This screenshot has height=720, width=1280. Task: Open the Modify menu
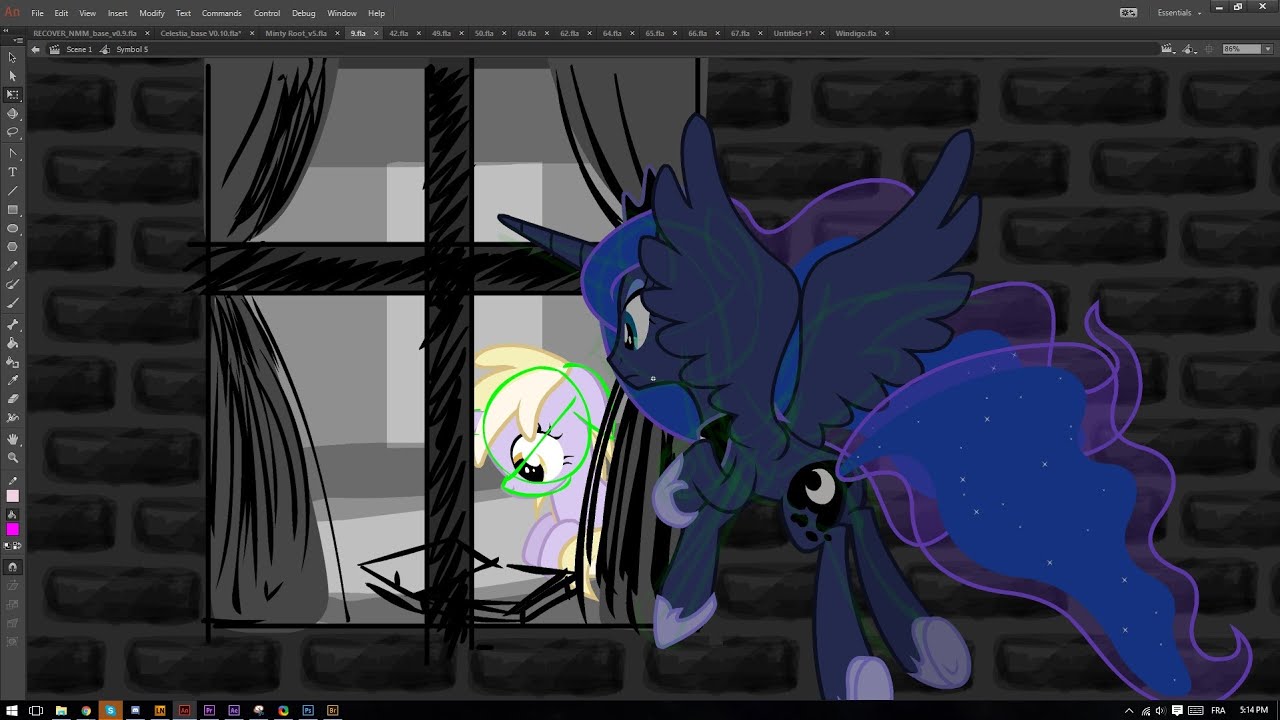pyautogui.click(x=152, y=13)
